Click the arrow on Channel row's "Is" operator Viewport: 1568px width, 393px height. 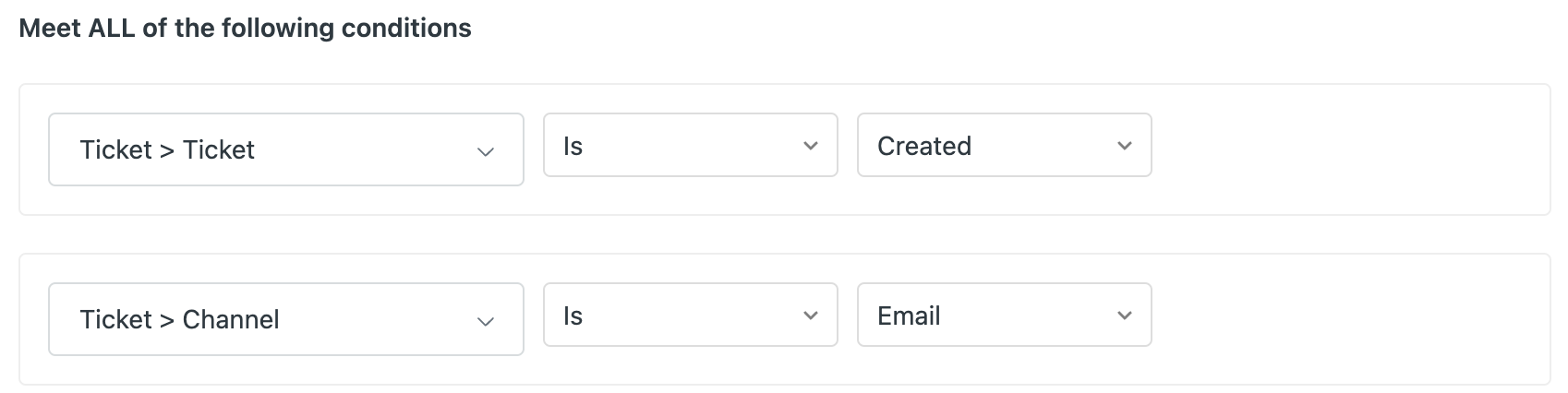coord(811,316)
